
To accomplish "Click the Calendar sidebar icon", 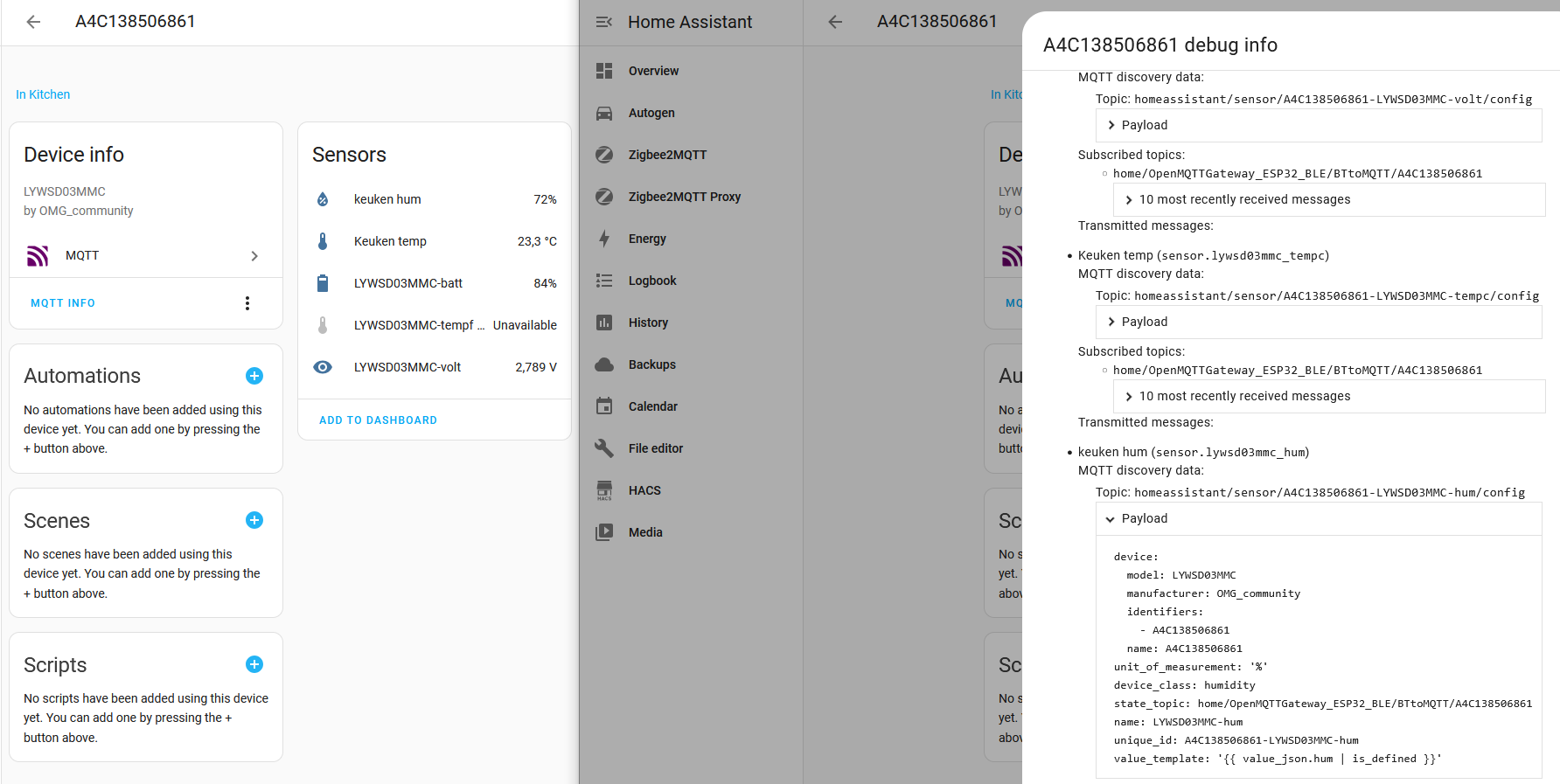I will 604,406.
